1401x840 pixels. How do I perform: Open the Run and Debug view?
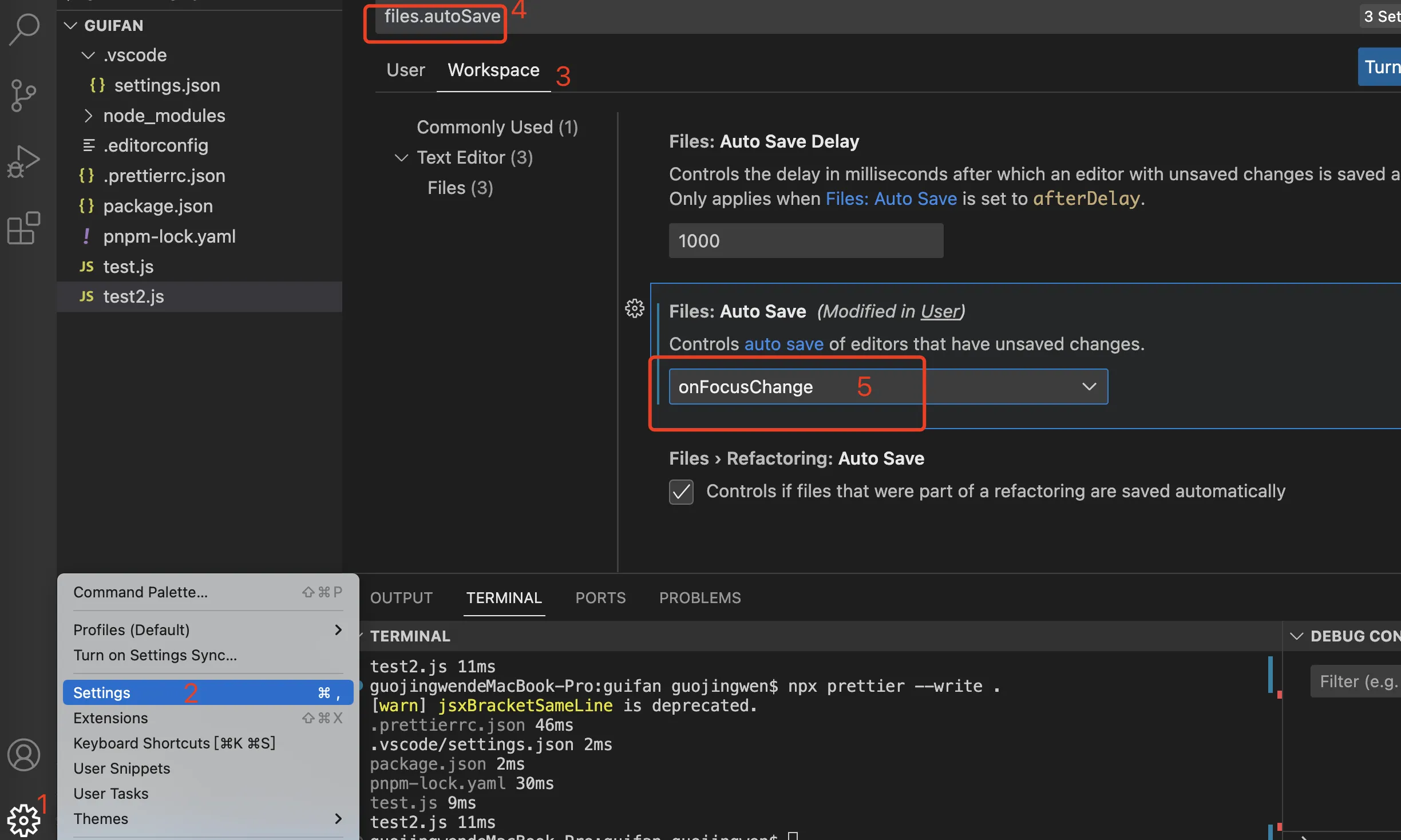(x=23, y=162)
